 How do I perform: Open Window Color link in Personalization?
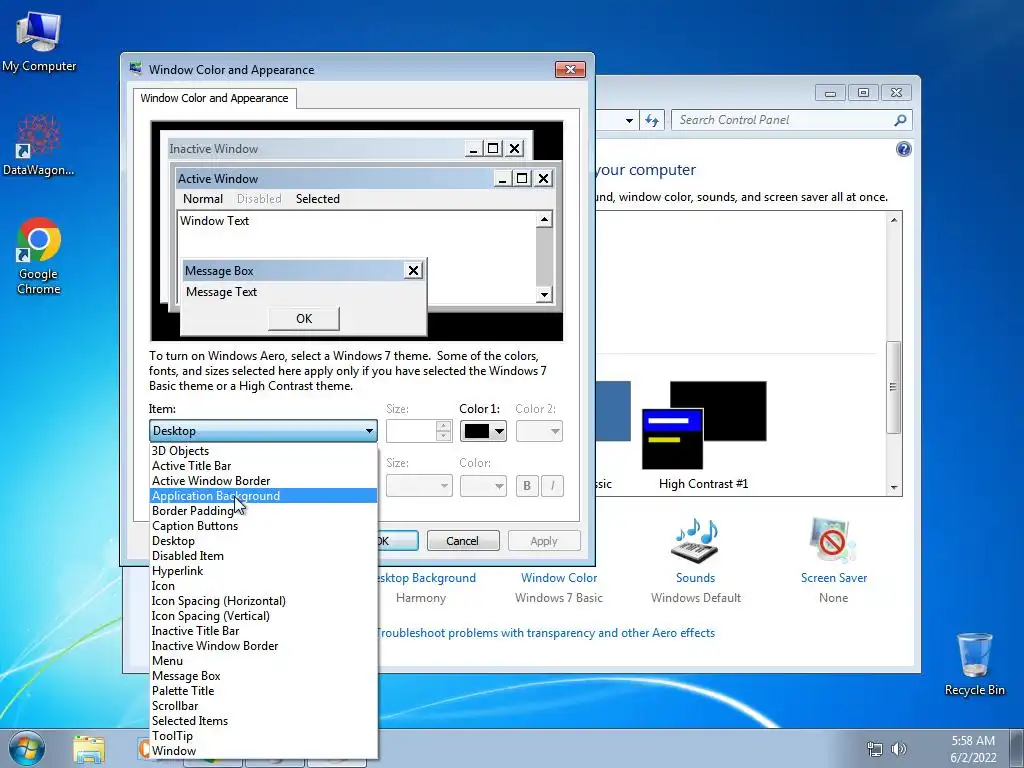[x=559, y=578]
